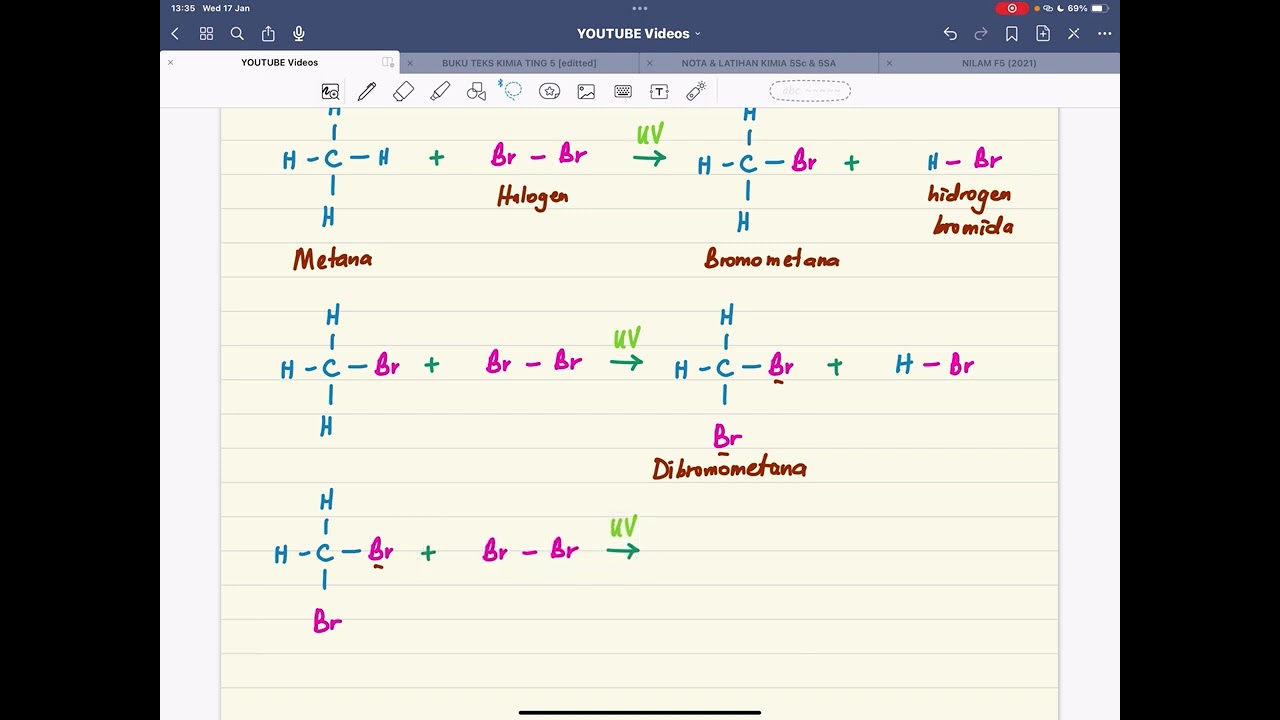1280x720 pixels.
Task: Select the Shapes tool
Action: (476, 92)
